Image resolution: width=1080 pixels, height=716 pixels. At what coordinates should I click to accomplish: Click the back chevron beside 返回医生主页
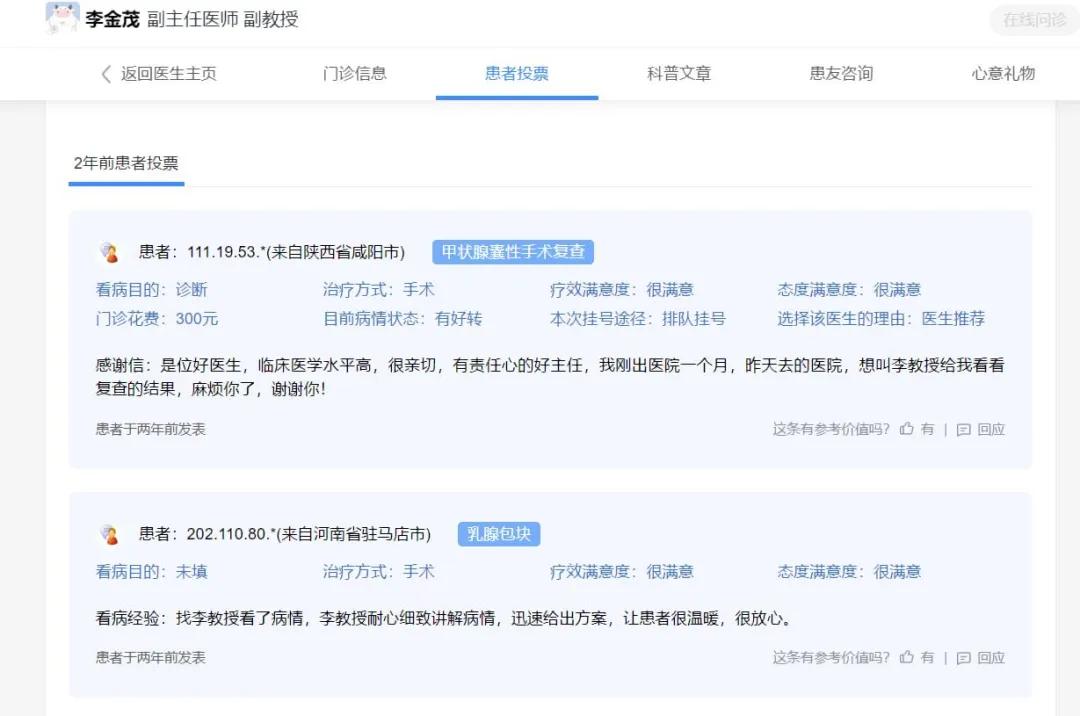coord(107,73)
